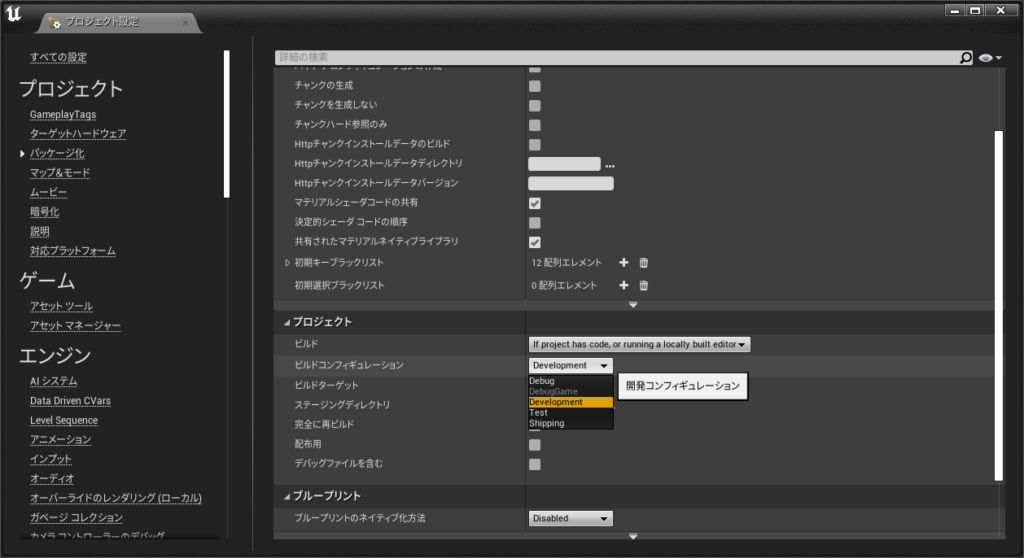Expand the 初期キーブラックリスト array
Screen dimensions: 1024x558
(x=288, y=263)
